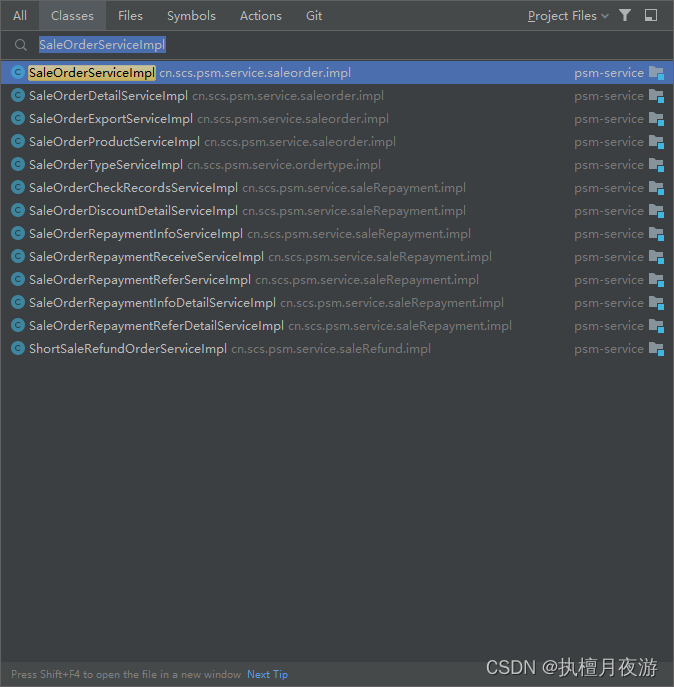Click package cn.scs.psm.service.ordertype.impl text

(284, 165)
